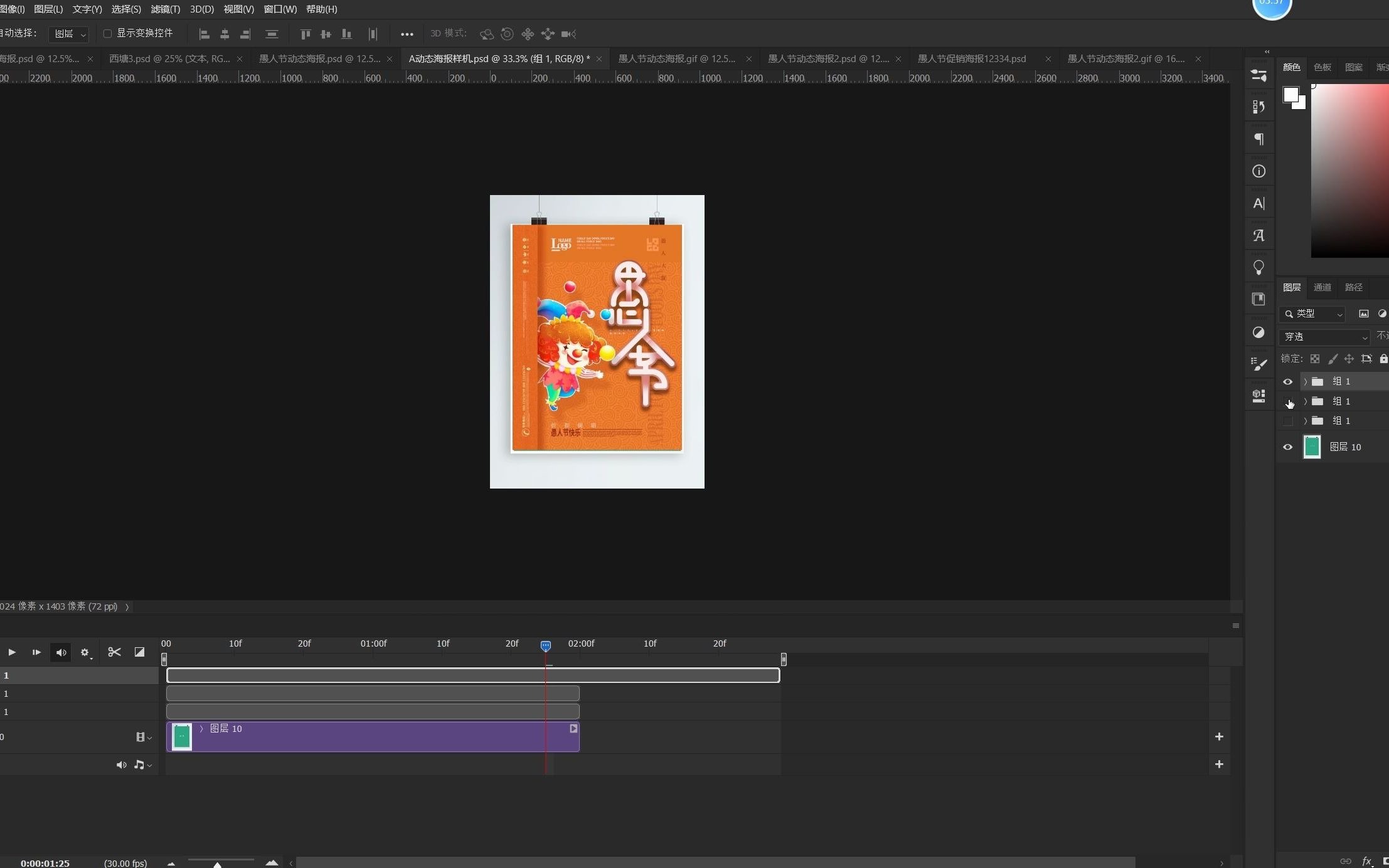Add a layer style using fx
1389x868 pixels.
coord(1367,861)
